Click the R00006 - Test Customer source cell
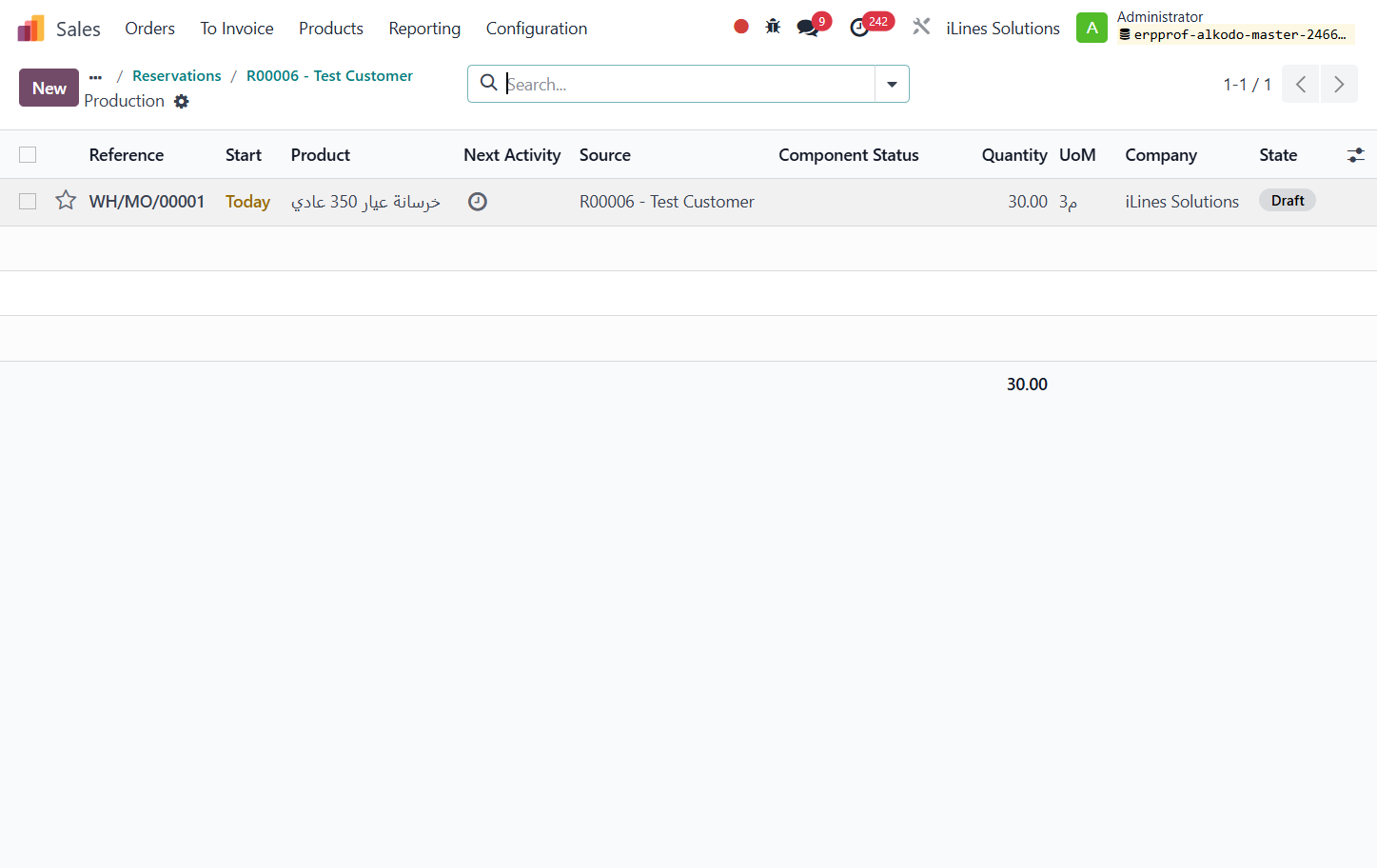 coord(667,202)
